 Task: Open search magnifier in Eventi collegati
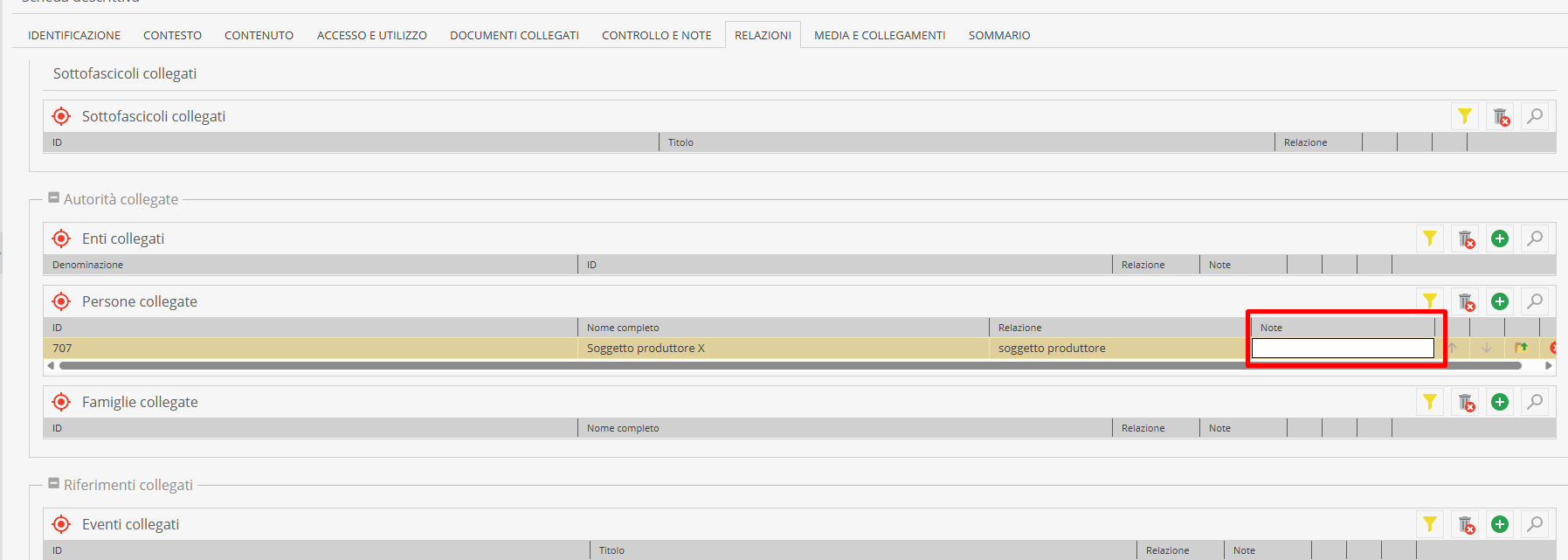1535,524
